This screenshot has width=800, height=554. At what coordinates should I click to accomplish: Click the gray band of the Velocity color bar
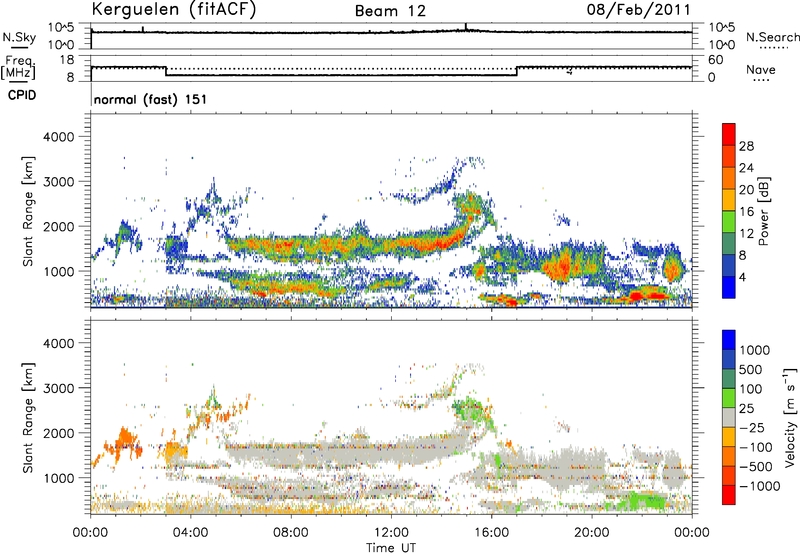pyautogui.click(x=729, y=417)
